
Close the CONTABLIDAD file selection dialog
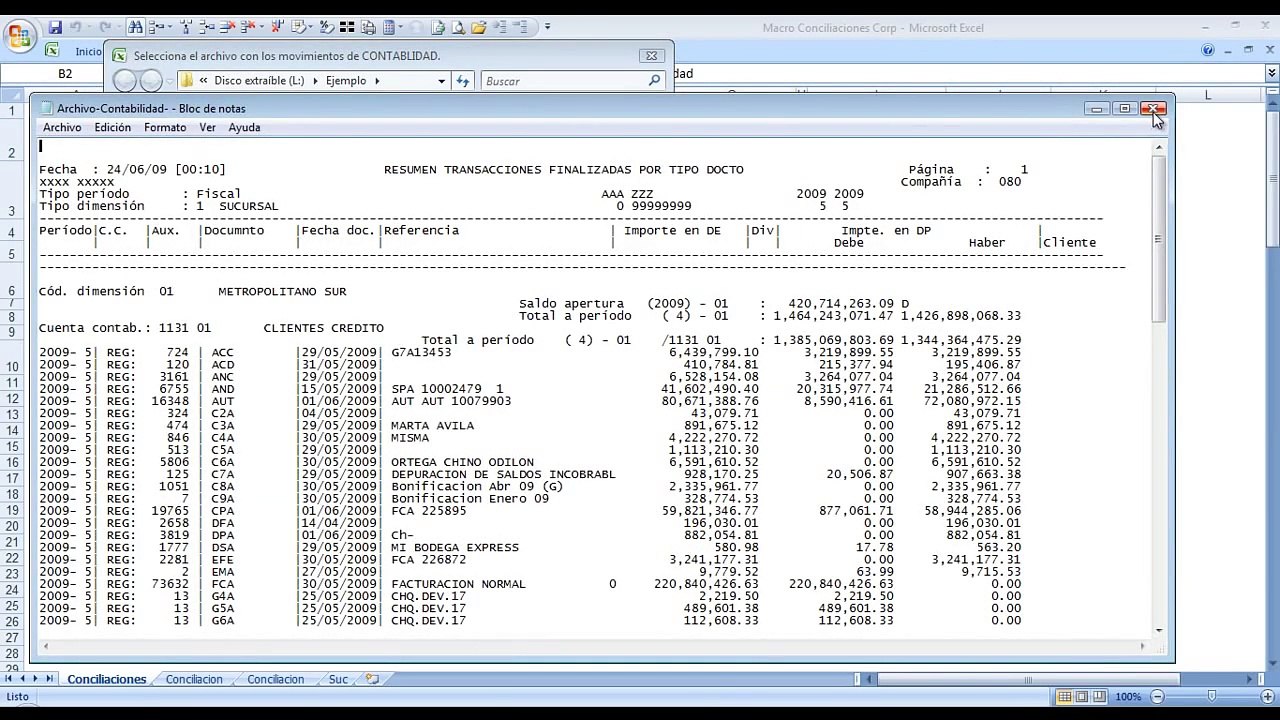click(x=651, y=56)
